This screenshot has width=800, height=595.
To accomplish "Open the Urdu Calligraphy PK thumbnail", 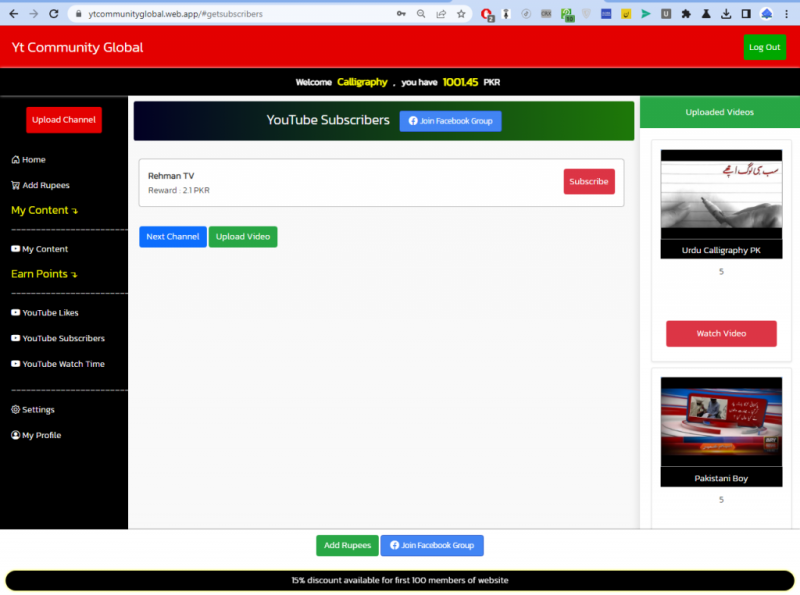I will pyautogui.click(x=721, y=199).
